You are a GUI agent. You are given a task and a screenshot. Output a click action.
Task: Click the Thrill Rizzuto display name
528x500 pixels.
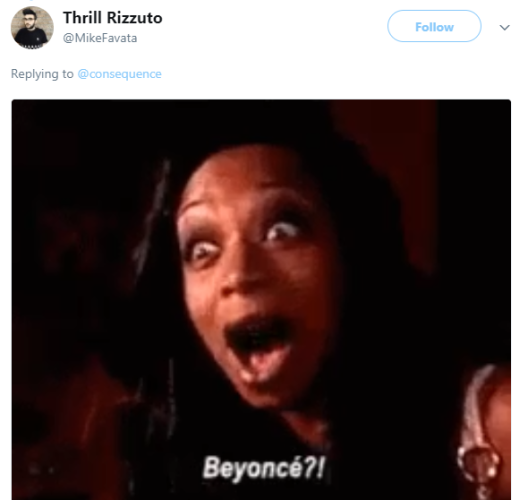point(112,18)
